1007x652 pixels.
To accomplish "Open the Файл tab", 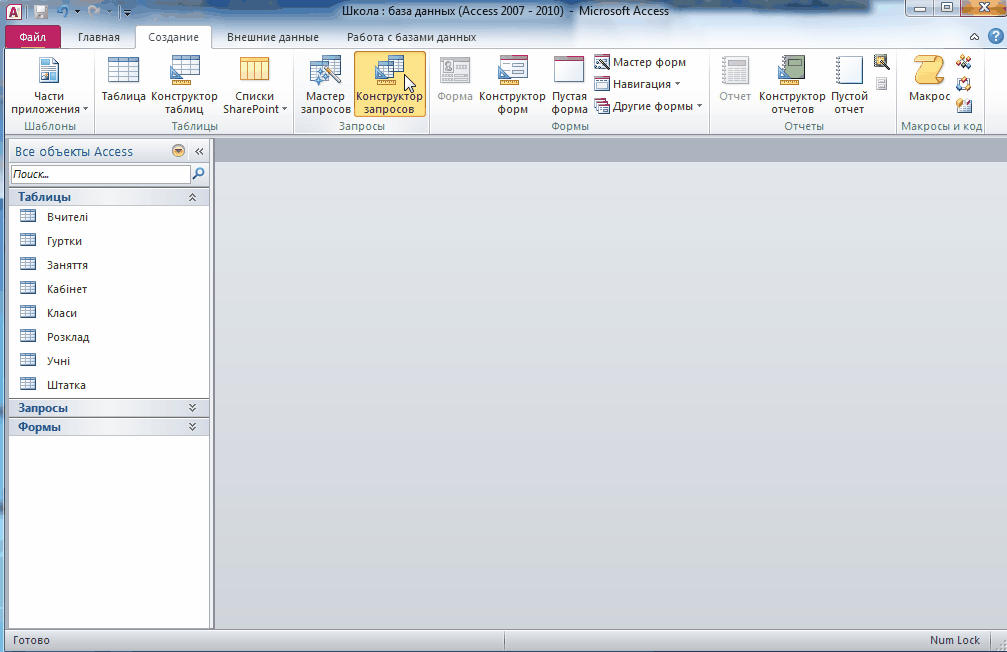I will click(33, 37).
